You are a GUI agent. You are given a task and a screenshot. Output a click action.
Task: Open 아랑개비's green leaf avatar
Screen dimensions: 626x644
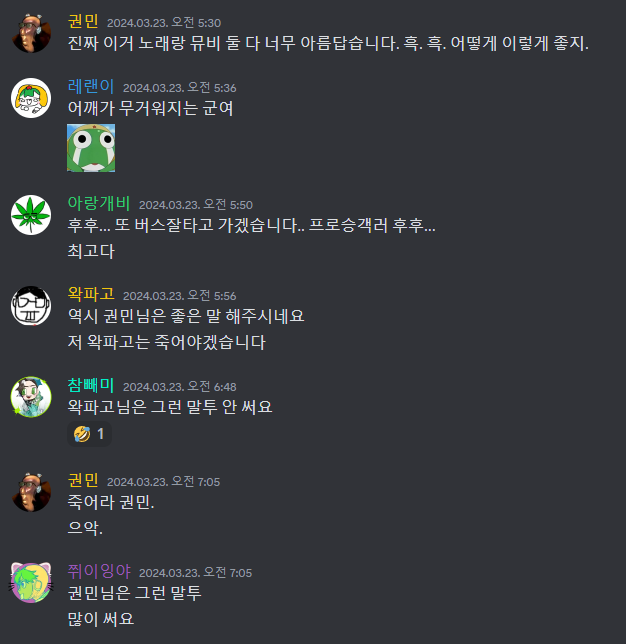(31, 215)
